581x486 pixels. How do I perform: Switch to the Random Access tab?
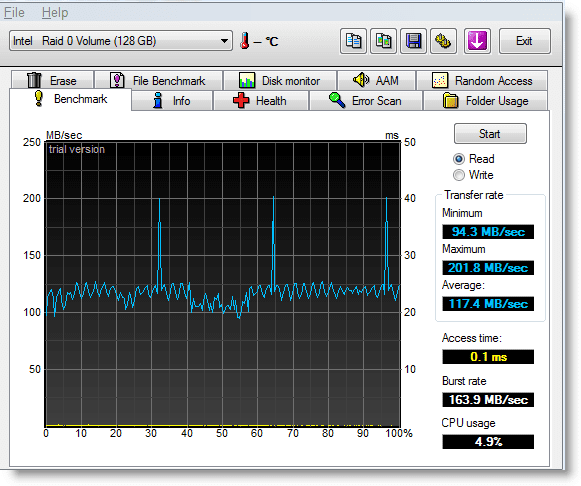point(482,80)
